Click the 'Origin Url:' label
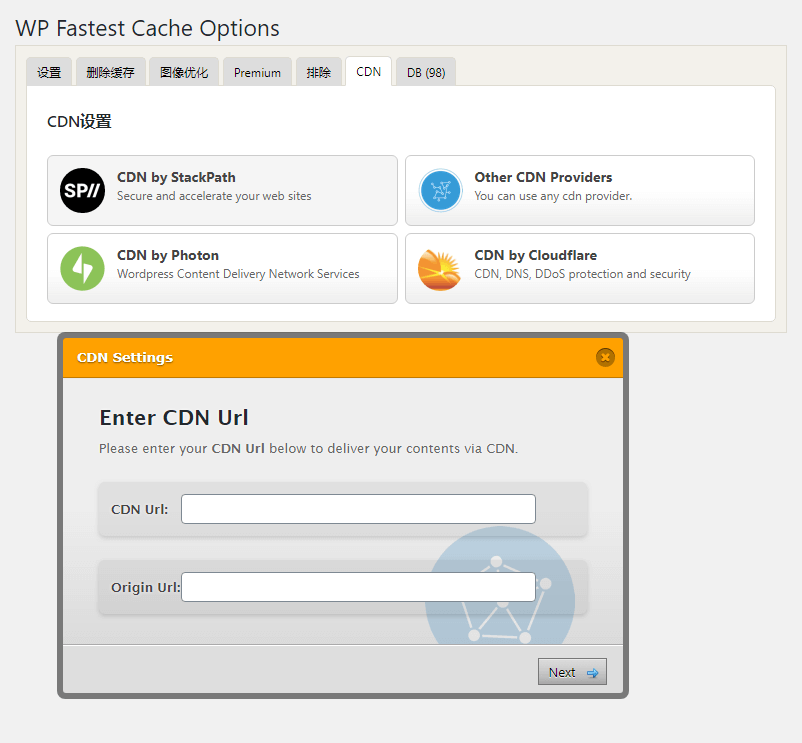This screenshot has width=802, height=743. tap(146, 588)
